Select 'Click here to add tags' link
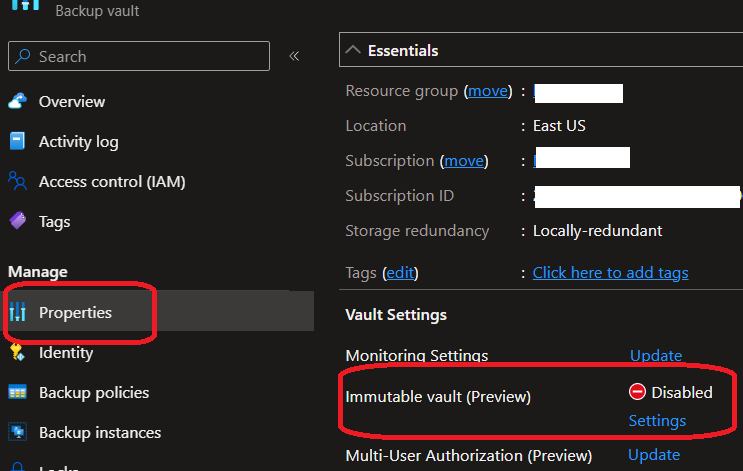743x471 pixels. pos(610,272)
